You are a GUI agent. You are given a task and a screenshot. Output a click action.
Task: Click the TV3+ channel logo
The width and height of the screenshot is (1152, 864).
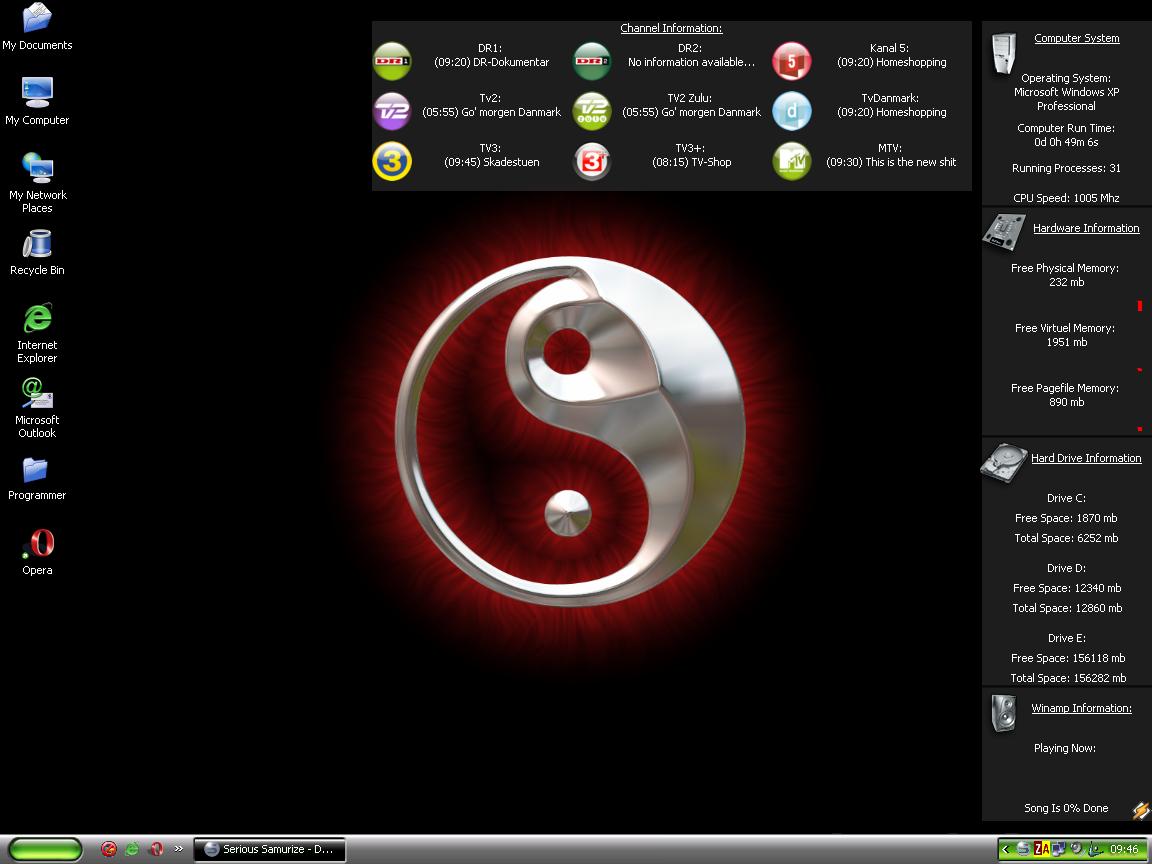pyautogui.click(x=592, y=161)
